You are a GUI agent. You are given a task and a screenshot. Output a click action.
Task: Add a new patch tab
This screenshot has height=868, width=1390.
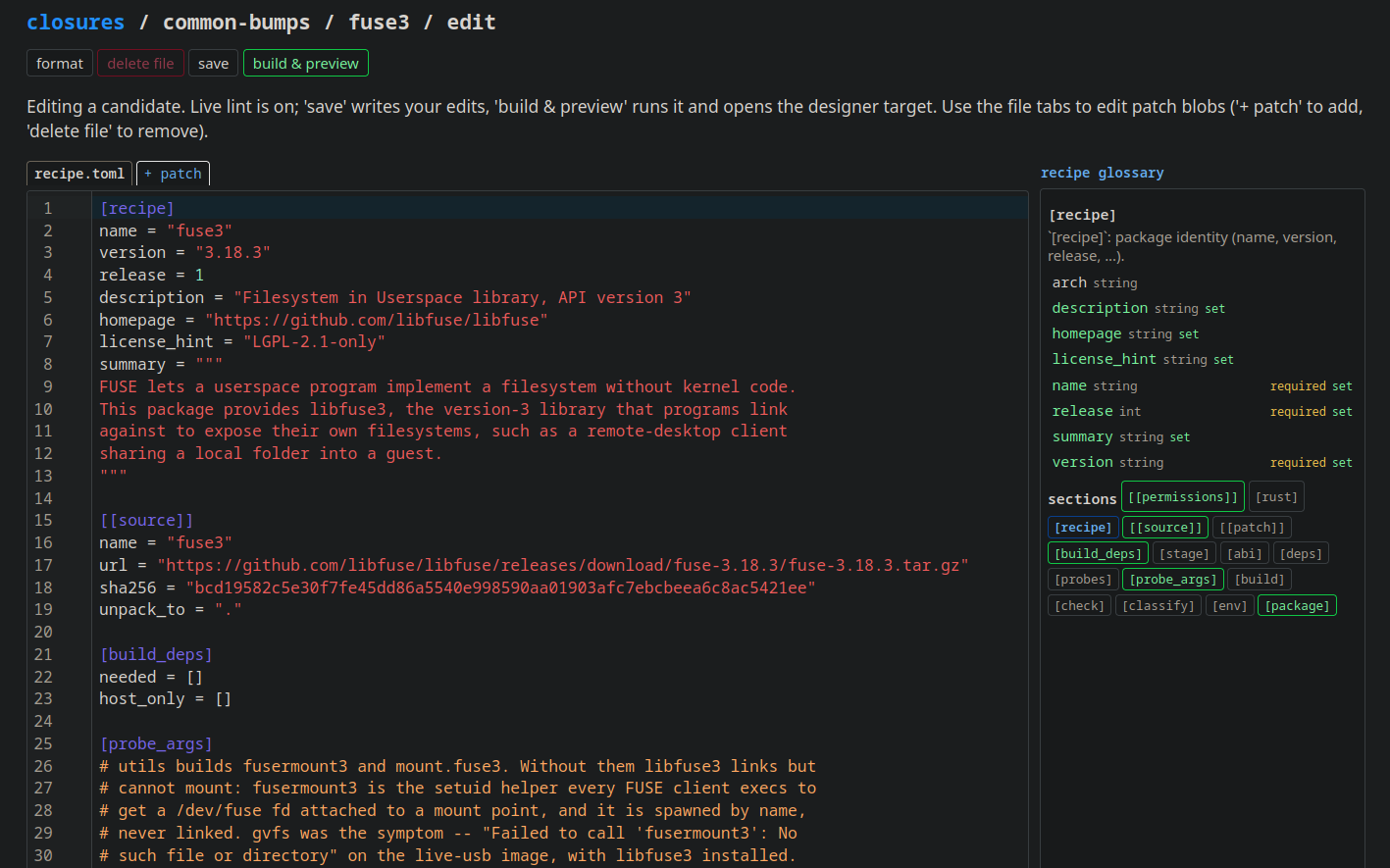pos(173,174)
